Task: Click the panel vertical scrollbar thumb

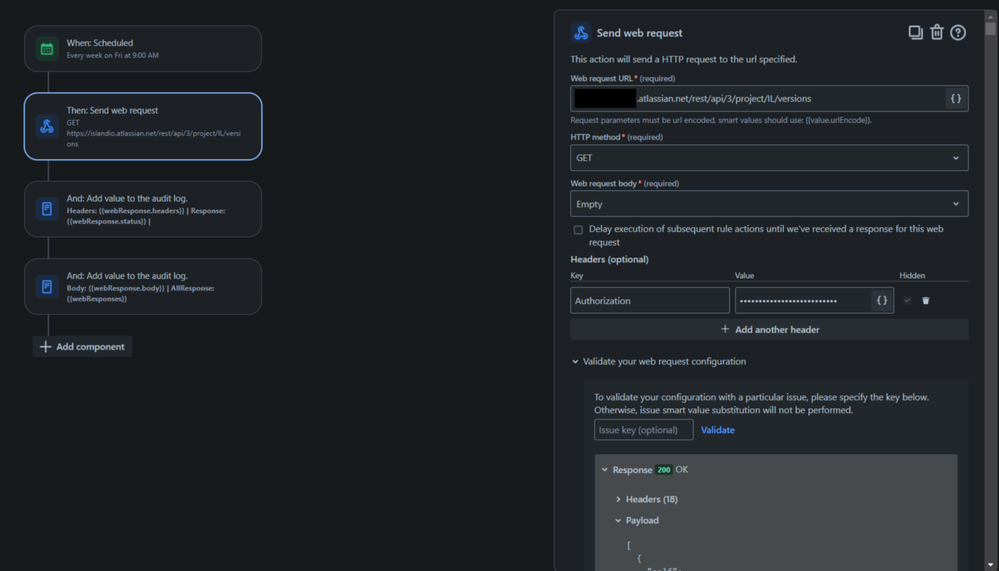Action: 989,29
